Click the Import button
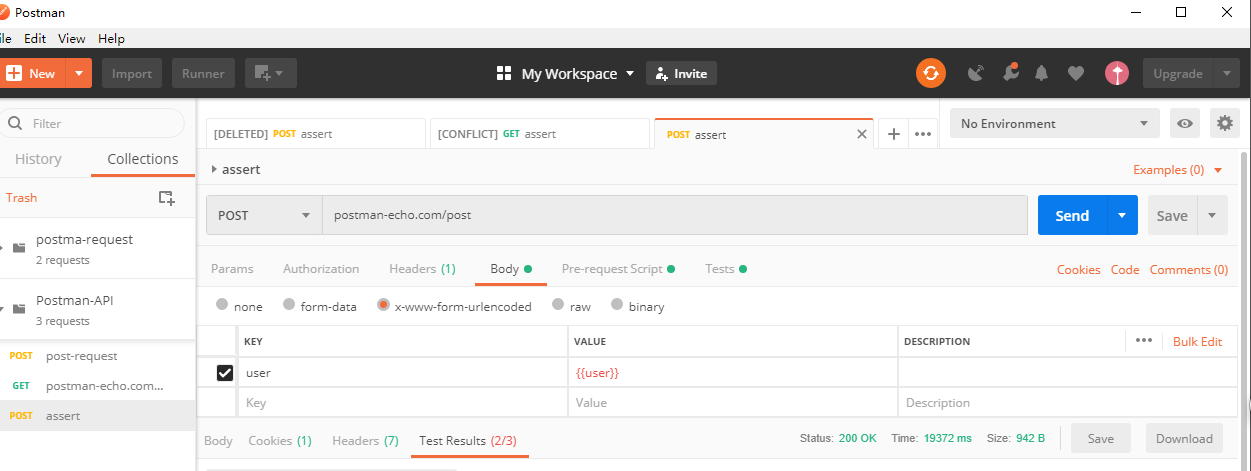This screenshot has height=471, width=1251. pos(132,73)
